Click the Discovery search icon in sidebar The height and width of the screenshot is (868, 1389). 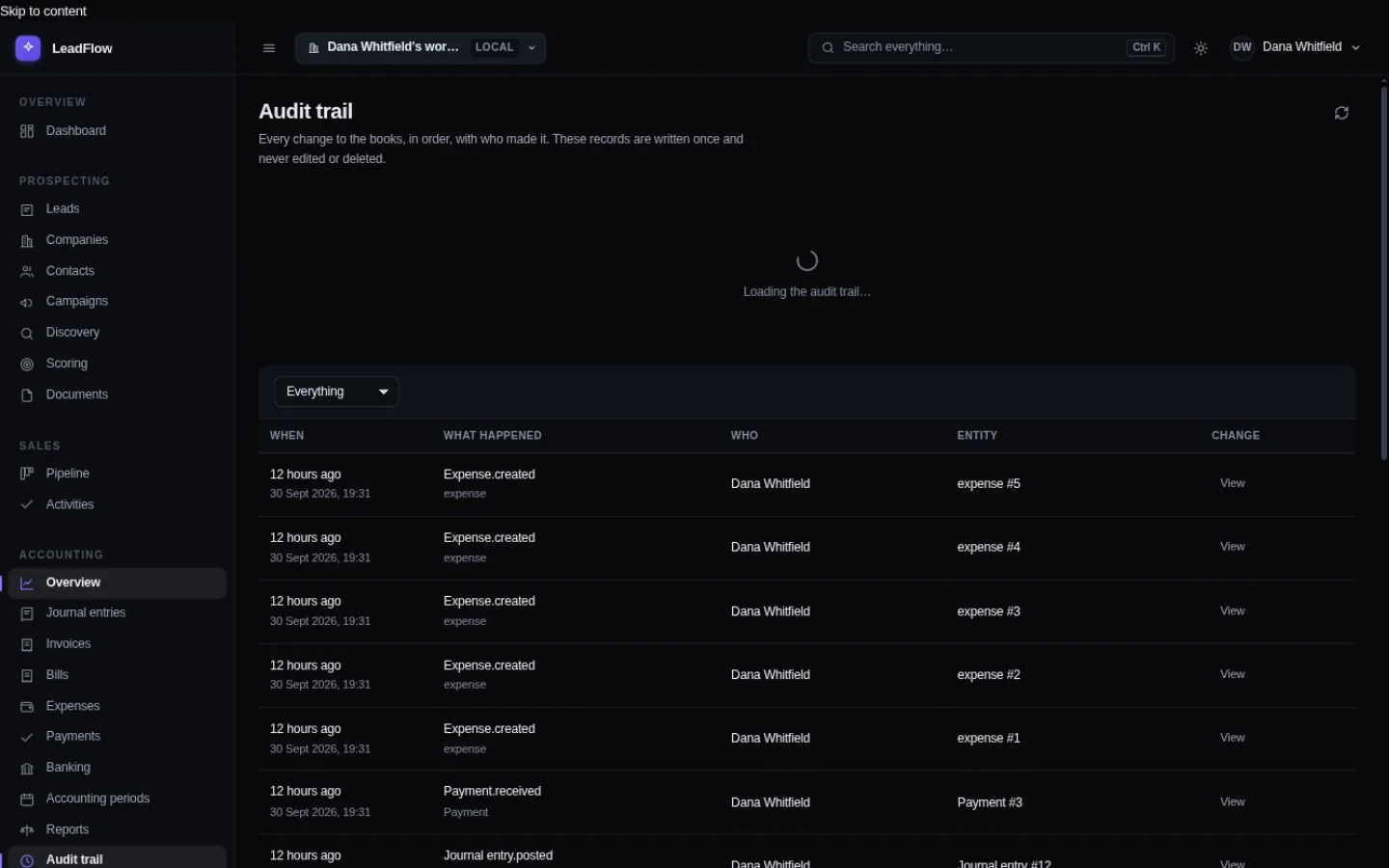point(27,333)
